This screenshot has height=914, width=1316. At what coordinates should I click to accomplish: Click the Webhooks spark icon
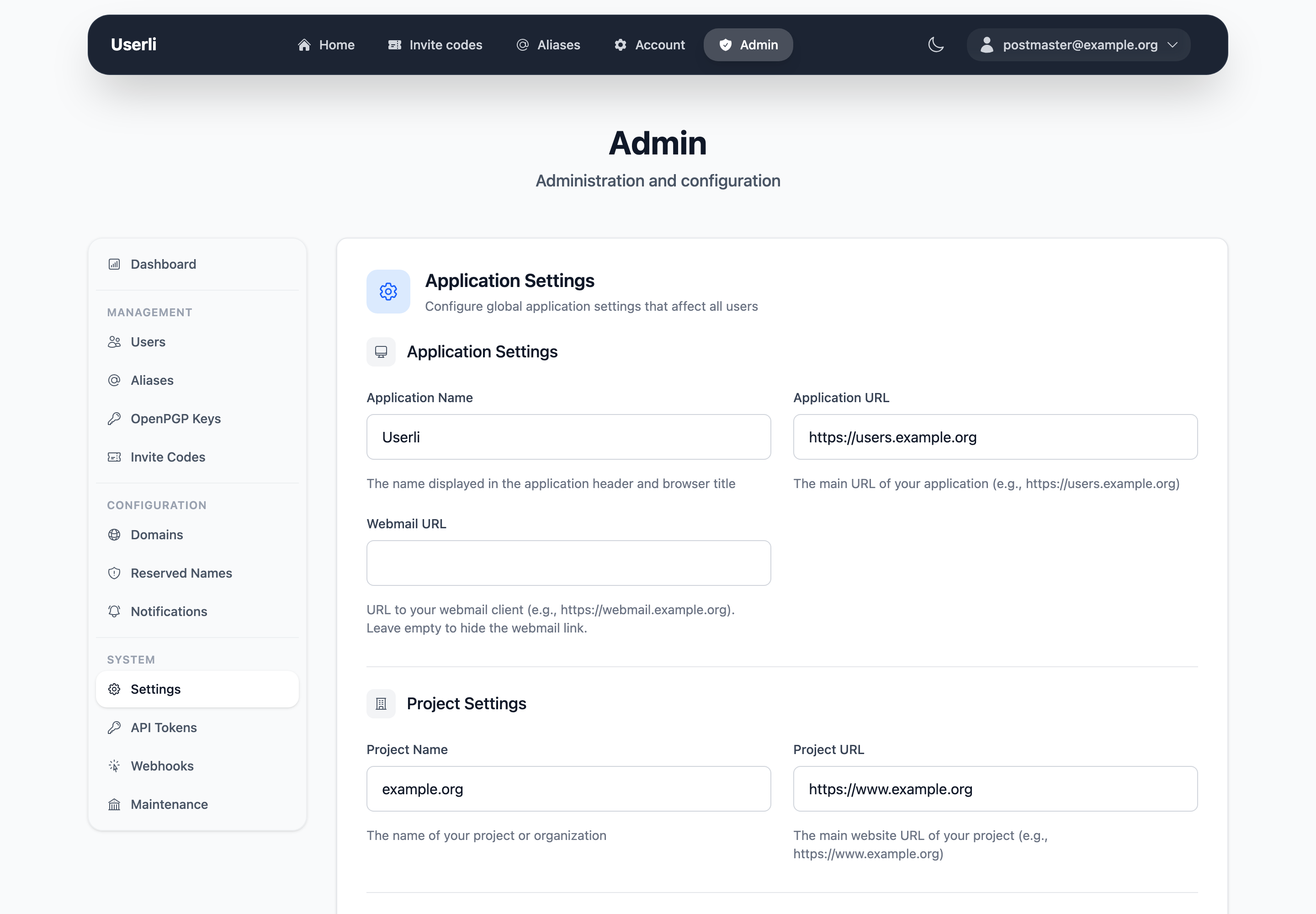point(115,765)
